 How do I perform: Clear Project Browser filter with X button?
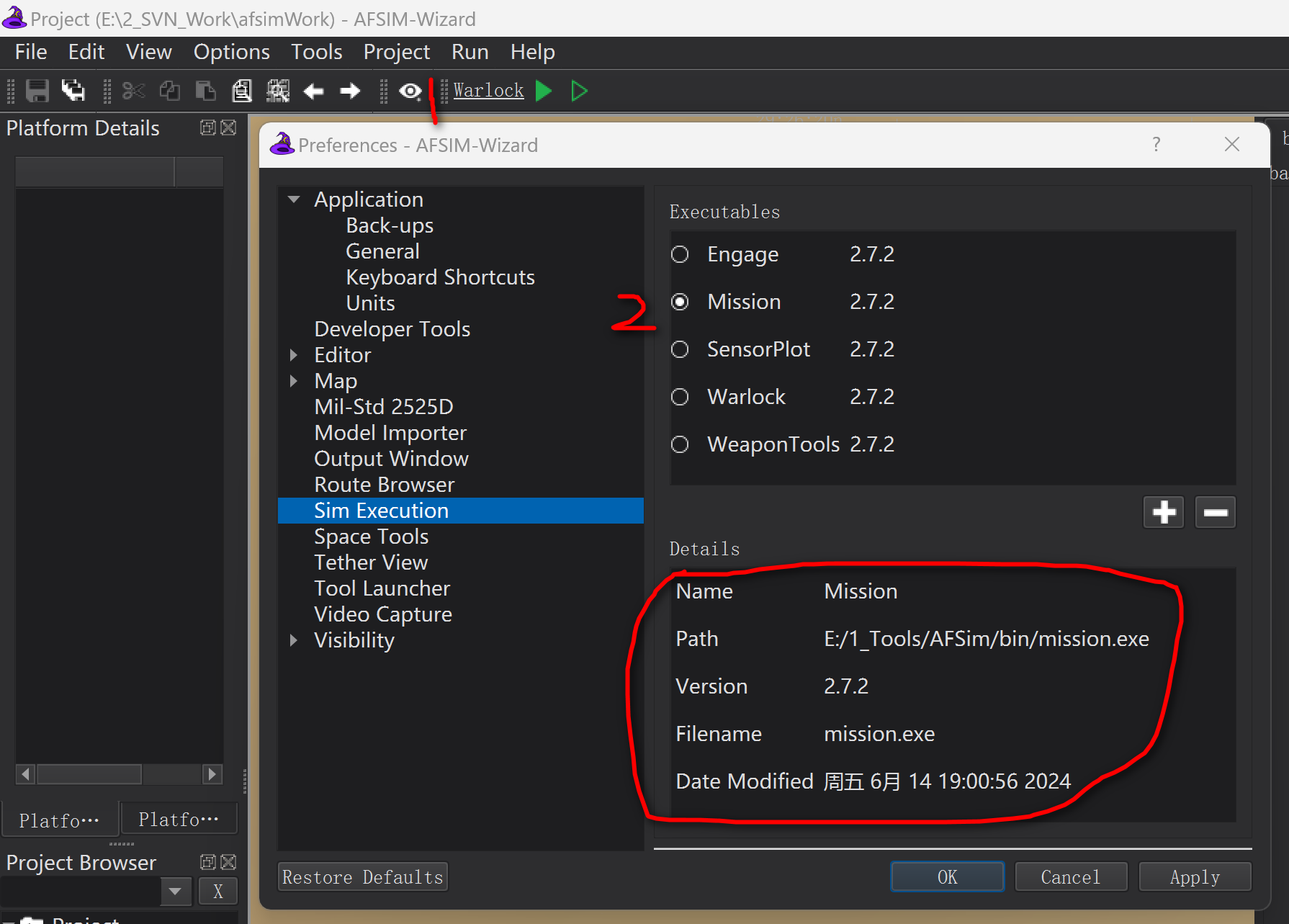click(x=218, y=891)
